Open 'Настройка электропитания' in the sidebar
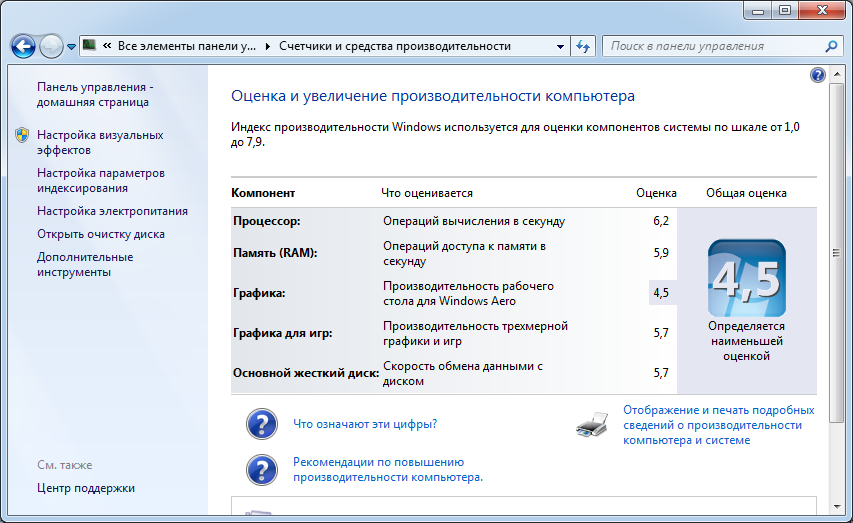Viewport: 853px width, 523px height. click(x=112, y=211)
